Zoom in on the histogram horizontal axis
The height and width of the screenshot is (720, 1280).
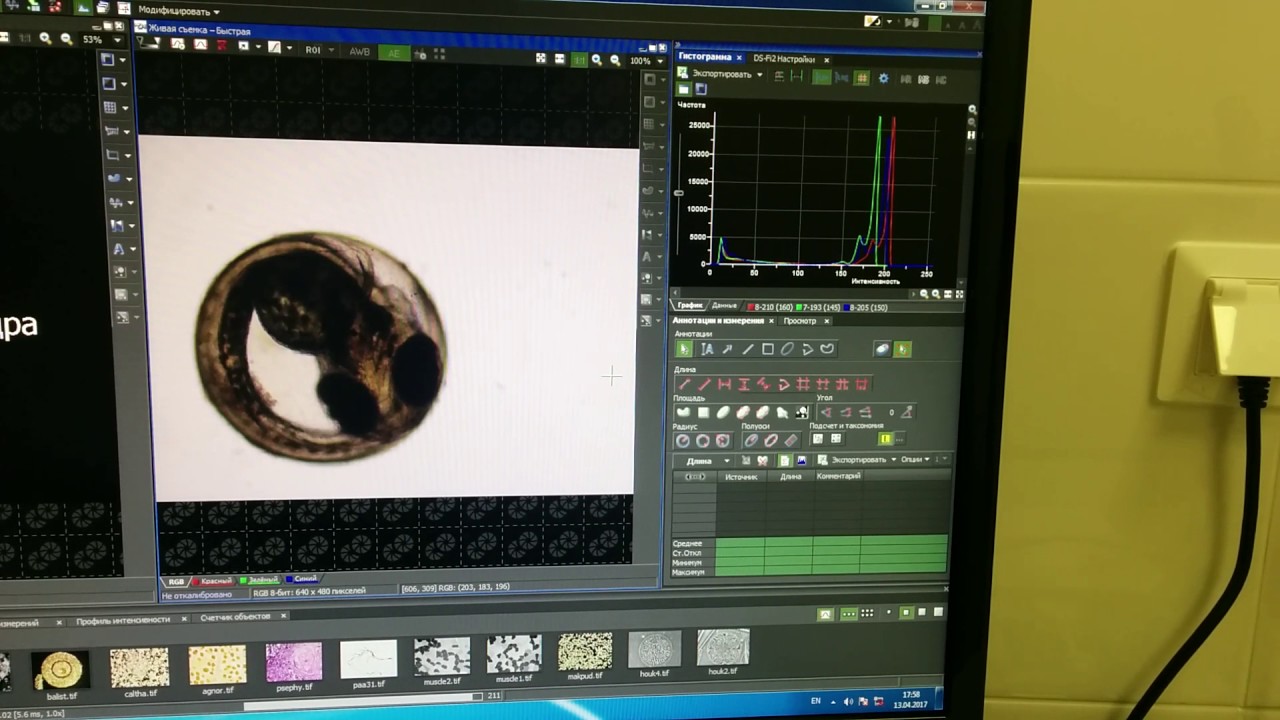(935, 295)
